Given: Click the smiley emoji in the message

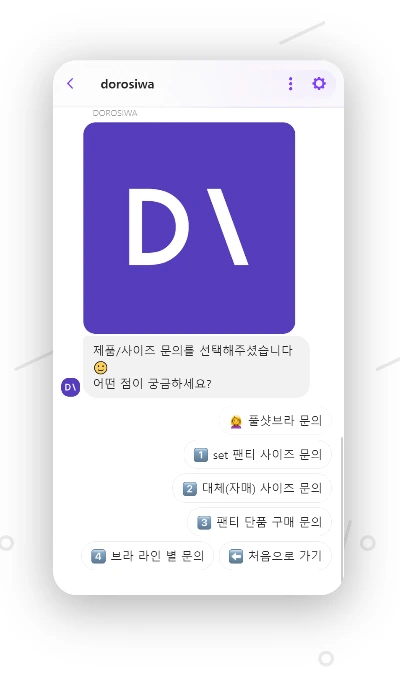Looking at the screenshot, I should coord(100,368).
